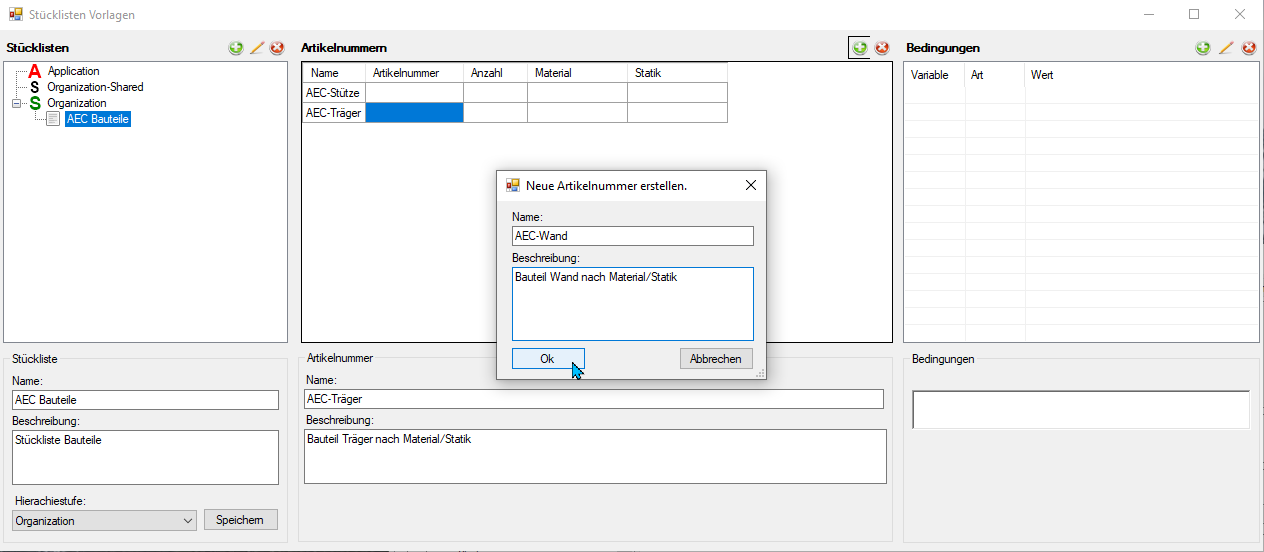The width and height of the screenshot is (1264, 552).
Task: Confirm dialog with Ok button
Action: click(x=548, y=358)
